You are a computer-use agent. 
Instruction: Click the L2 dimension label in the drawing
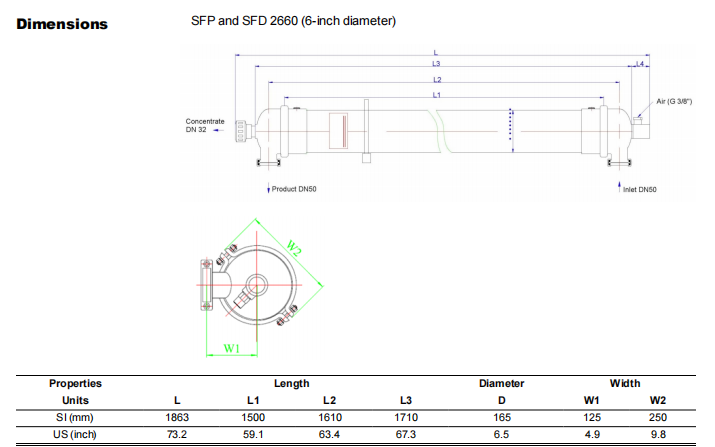437,80
